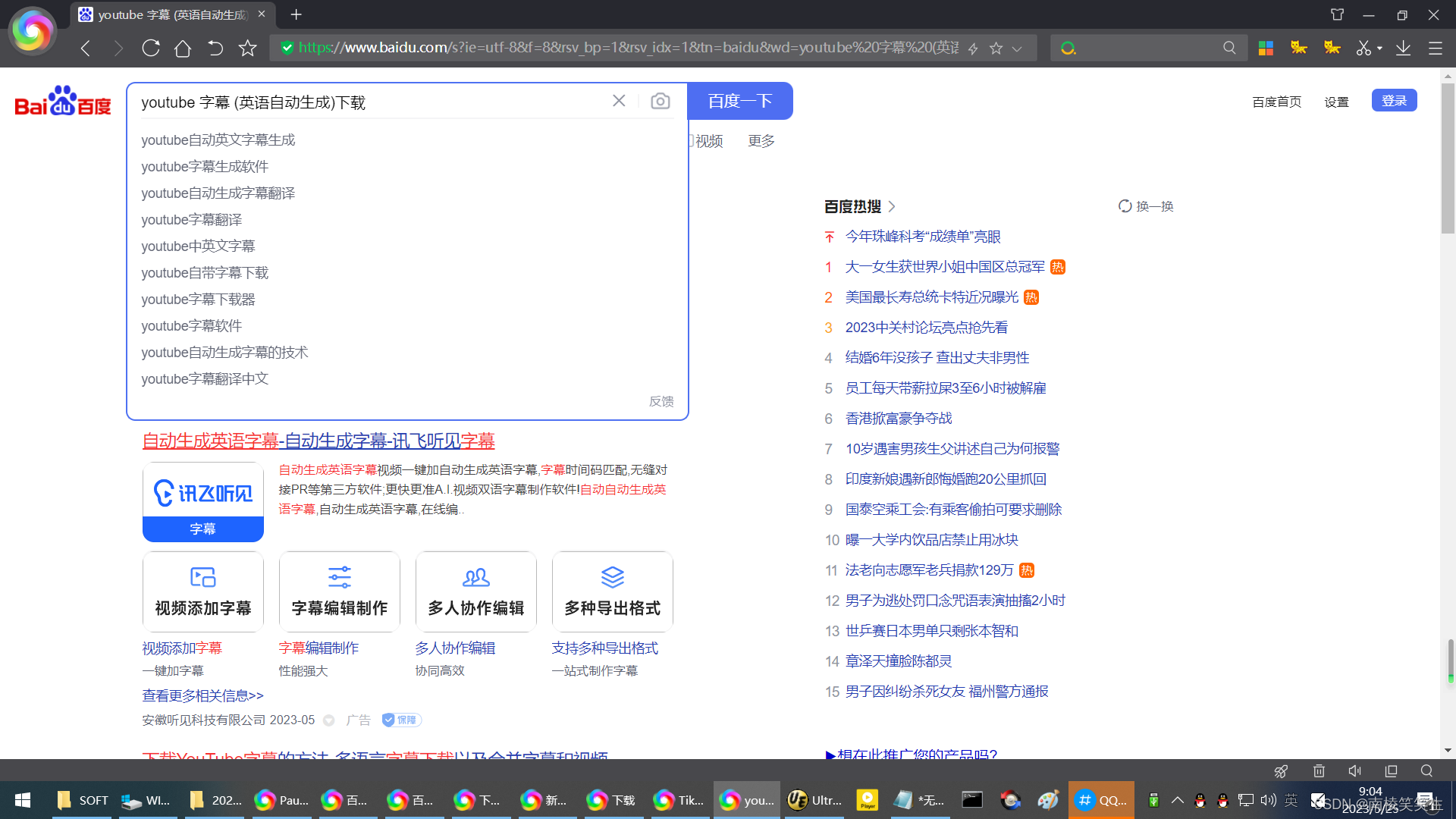Clear the Baidu search box text
The height and width of the screenshot is (819, 1456).
619,101
